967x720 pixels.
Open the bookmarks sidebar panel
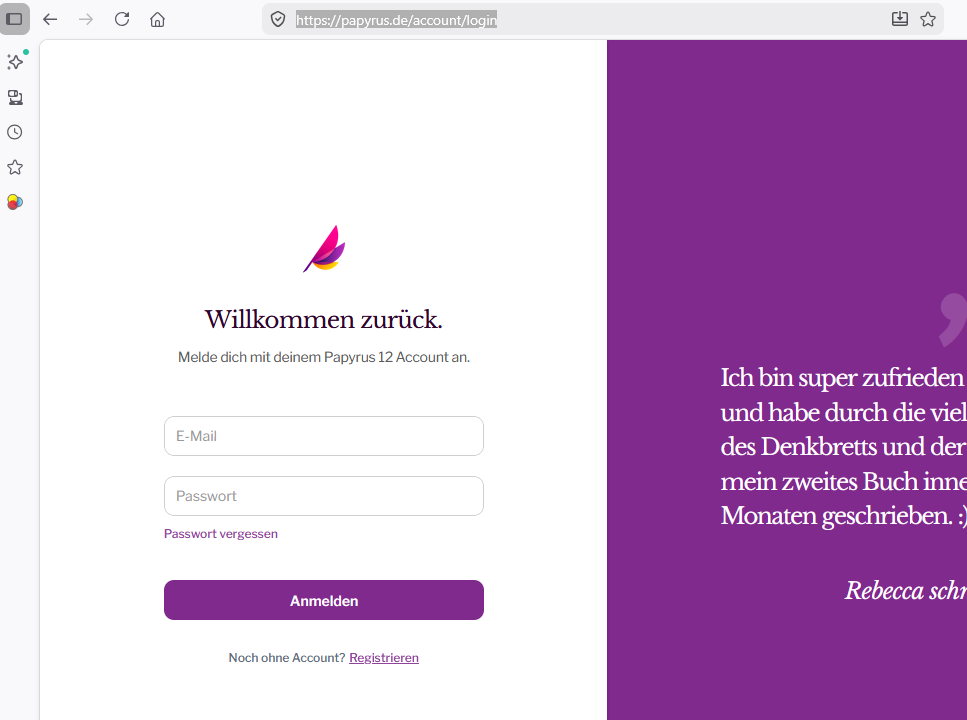(x=15, y=167)
